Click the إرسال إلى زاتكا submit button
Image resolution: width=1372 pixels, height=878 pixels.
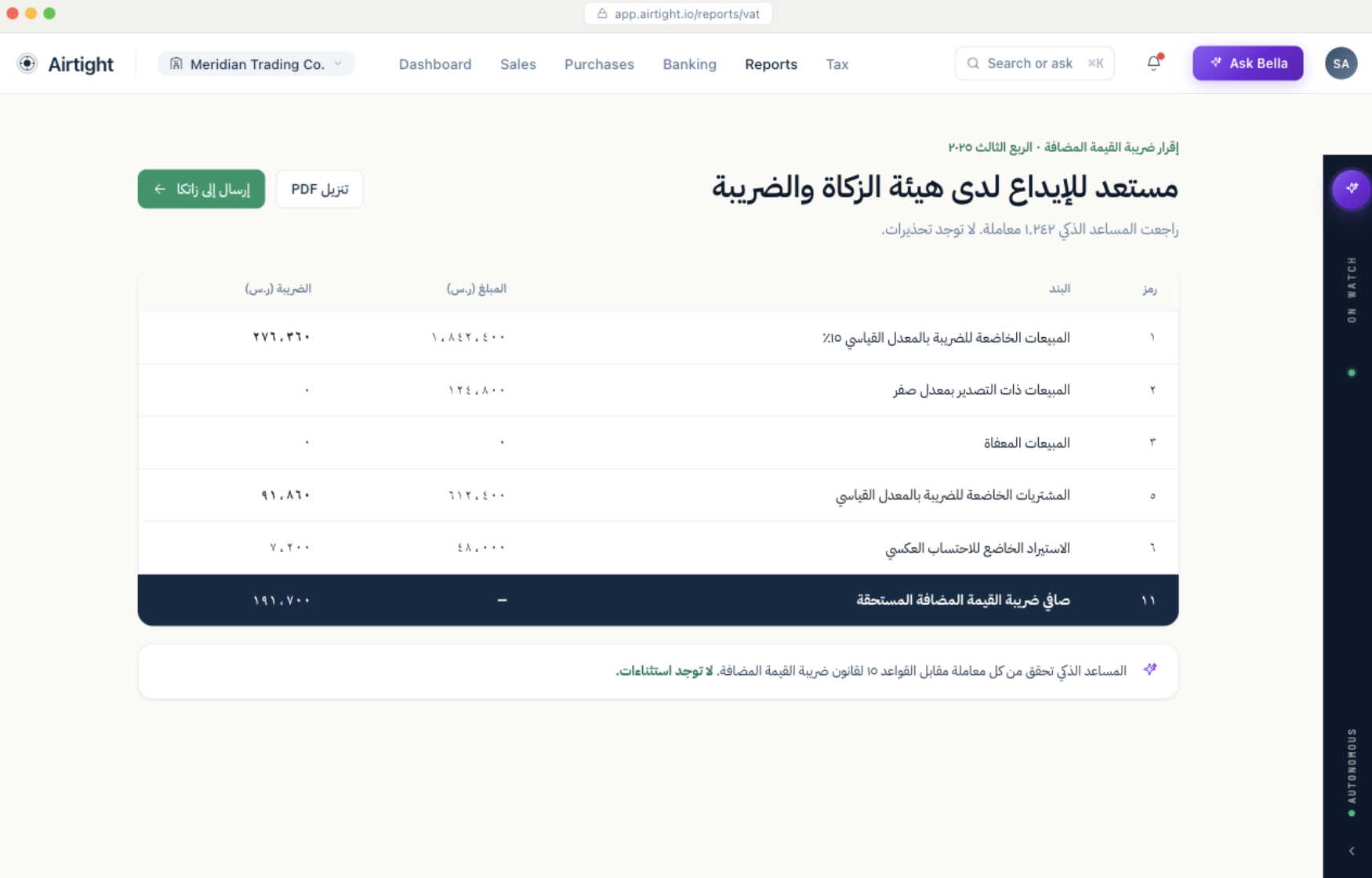pos(201,188)
